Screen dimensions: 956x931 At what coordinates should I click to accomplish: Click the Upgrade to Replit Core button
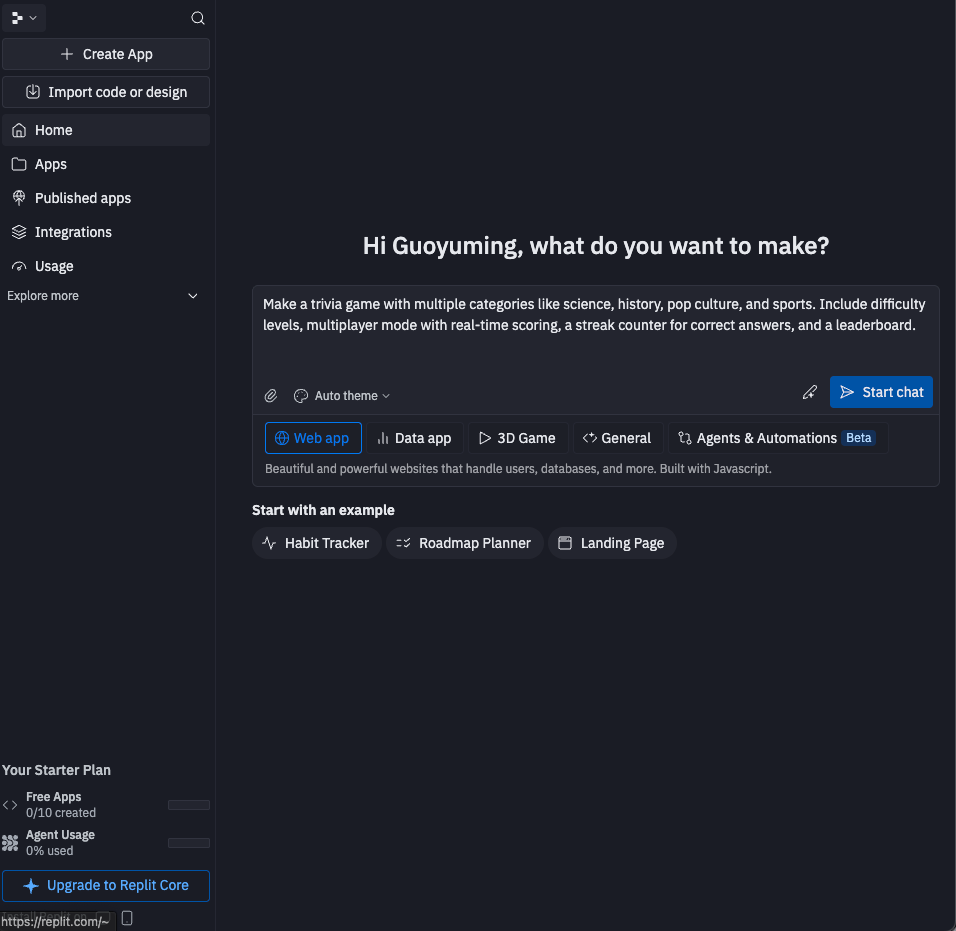click(106, 886)
